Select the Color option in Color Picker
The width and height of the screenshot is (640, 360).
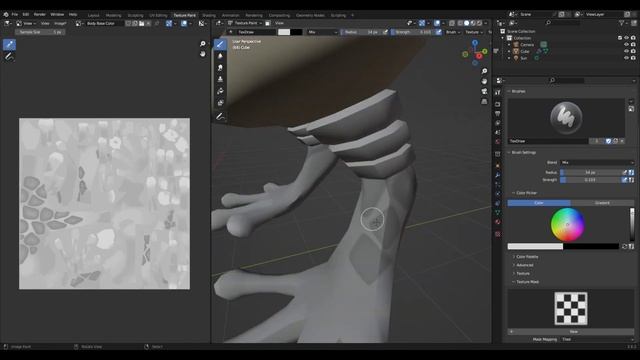pyautogui.click(x=539, y=203)
